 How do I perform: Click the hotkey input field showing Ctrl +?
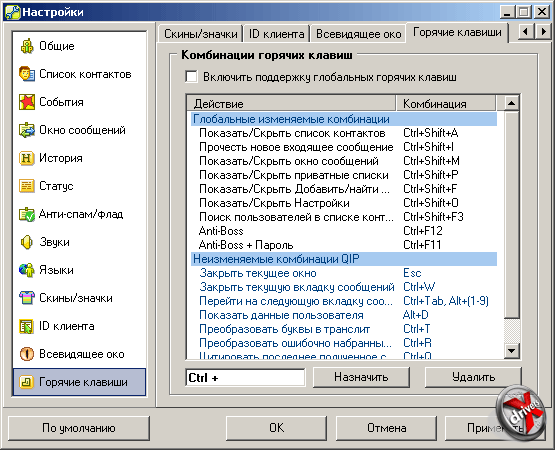click(x=245, y=377)
